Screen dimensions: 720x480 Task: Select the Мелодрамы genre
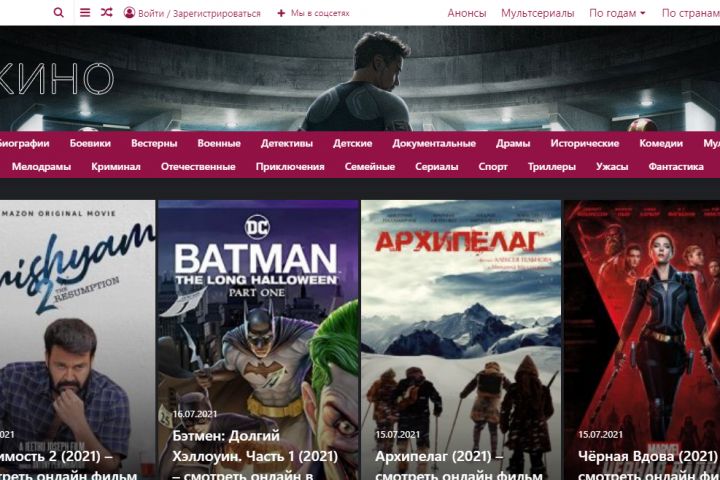tap(41, 167)
